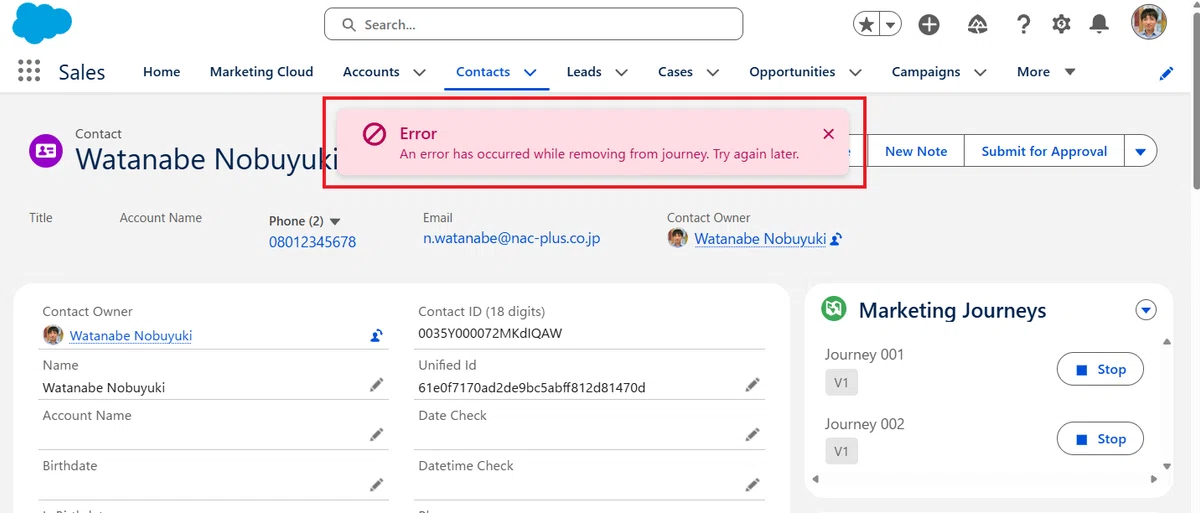The image size is (1200, 513).
Task: Edit the Date Check field pencil icon
Action: [752, 434]
